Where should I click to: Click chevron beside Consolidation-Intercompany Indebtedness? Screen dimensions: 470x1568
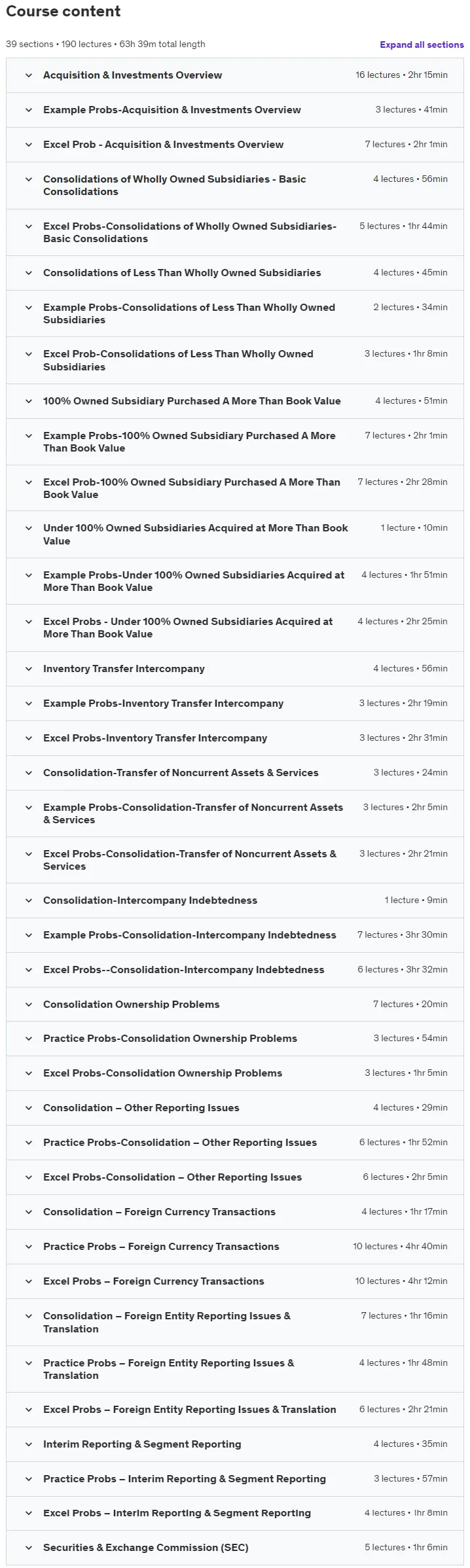click(x=29, y=900)
